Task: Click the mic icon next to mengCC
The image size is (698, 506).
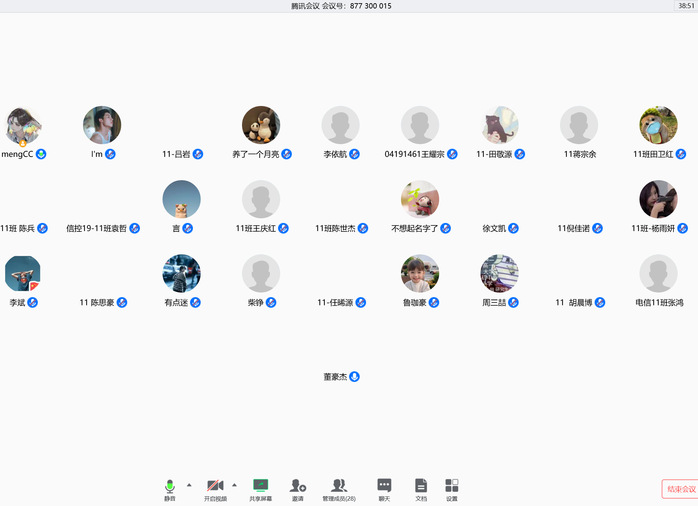Action: [x=41, y=154]
